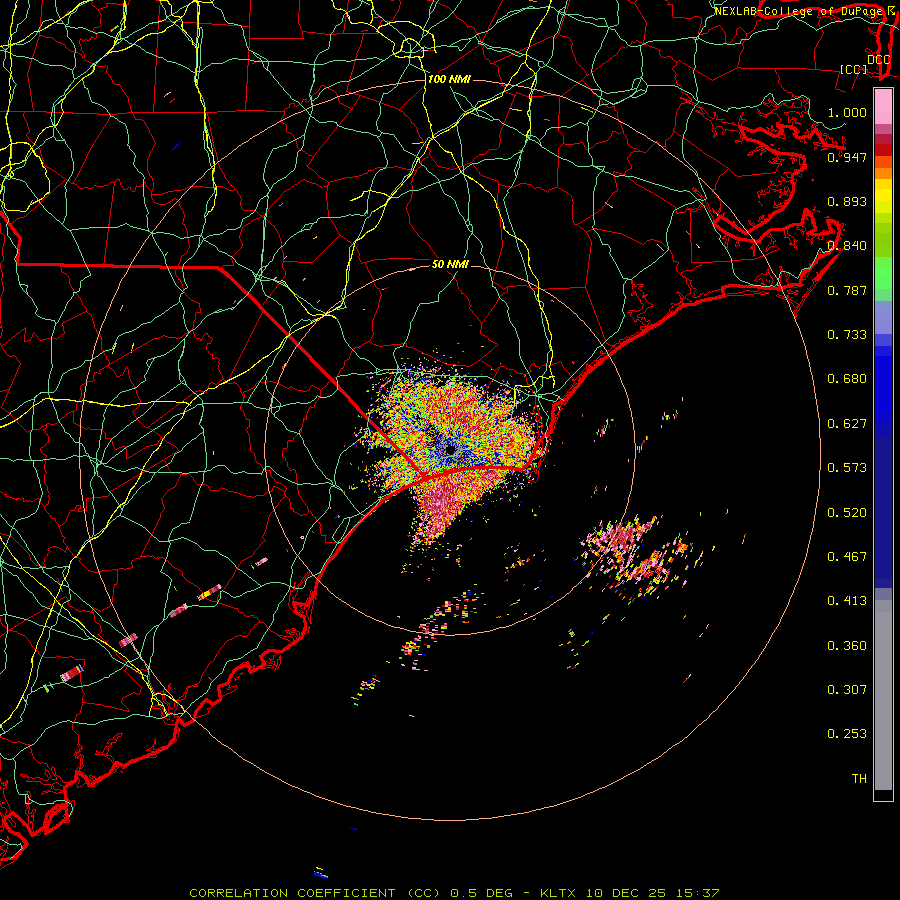This screenshot has height=900, width=900.
Task: Click the '0.840' color scale value
Action: point(847,246)
